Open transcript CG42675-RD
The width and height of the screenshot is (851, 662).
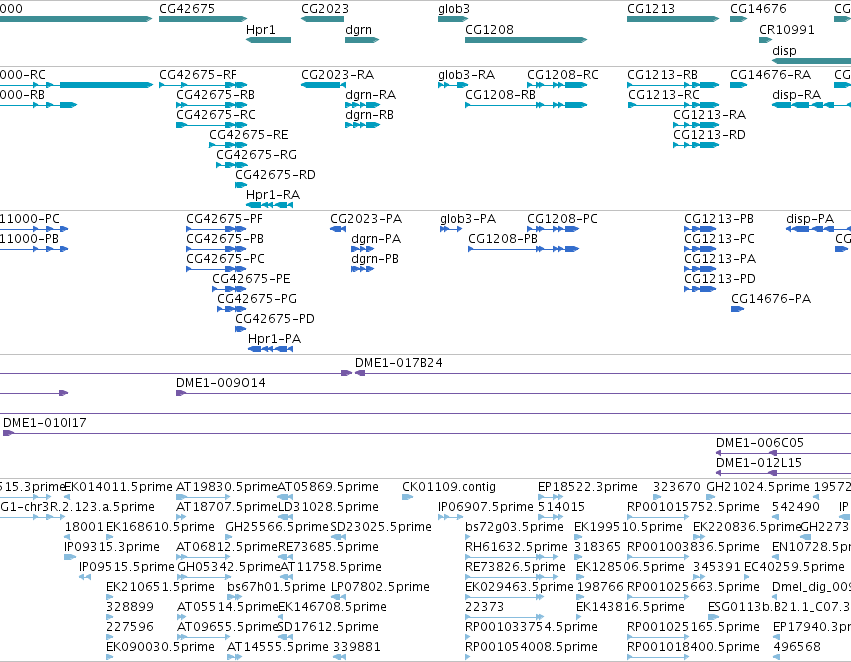click(275, 175)
